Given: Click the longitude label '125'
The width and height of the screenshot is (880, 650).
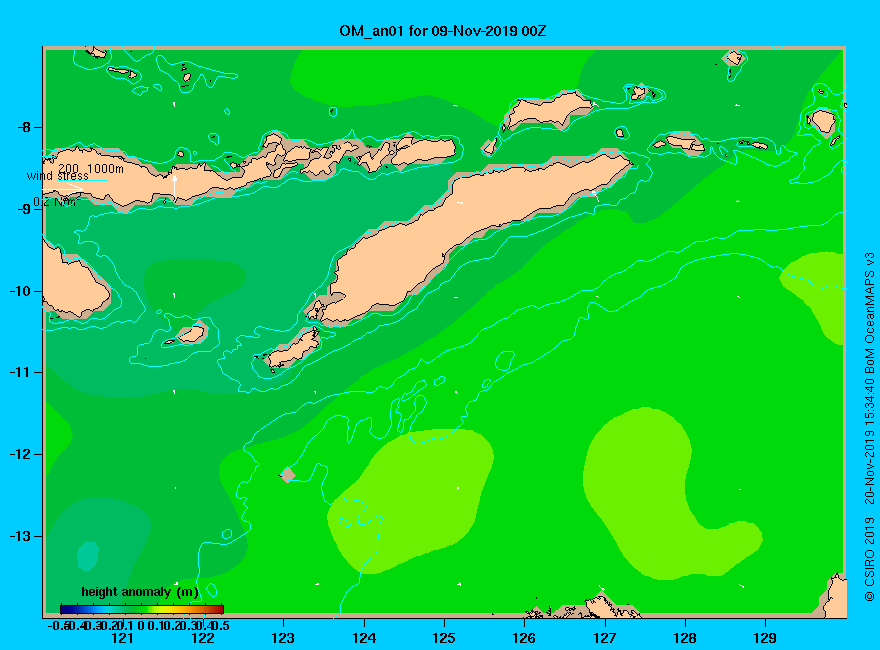Looking at the screenshot, I should pyautogui.click(x=444, y=638).
